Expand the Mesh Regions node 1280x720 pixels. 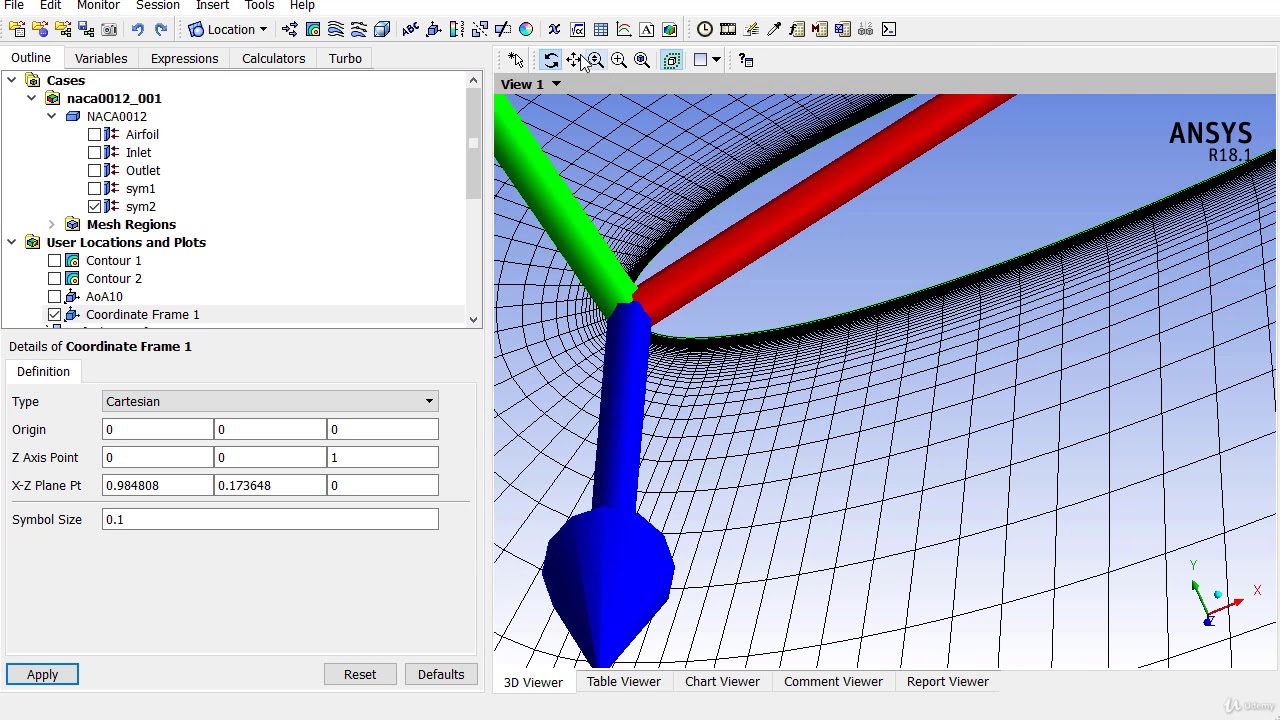(x=51, y=224)
